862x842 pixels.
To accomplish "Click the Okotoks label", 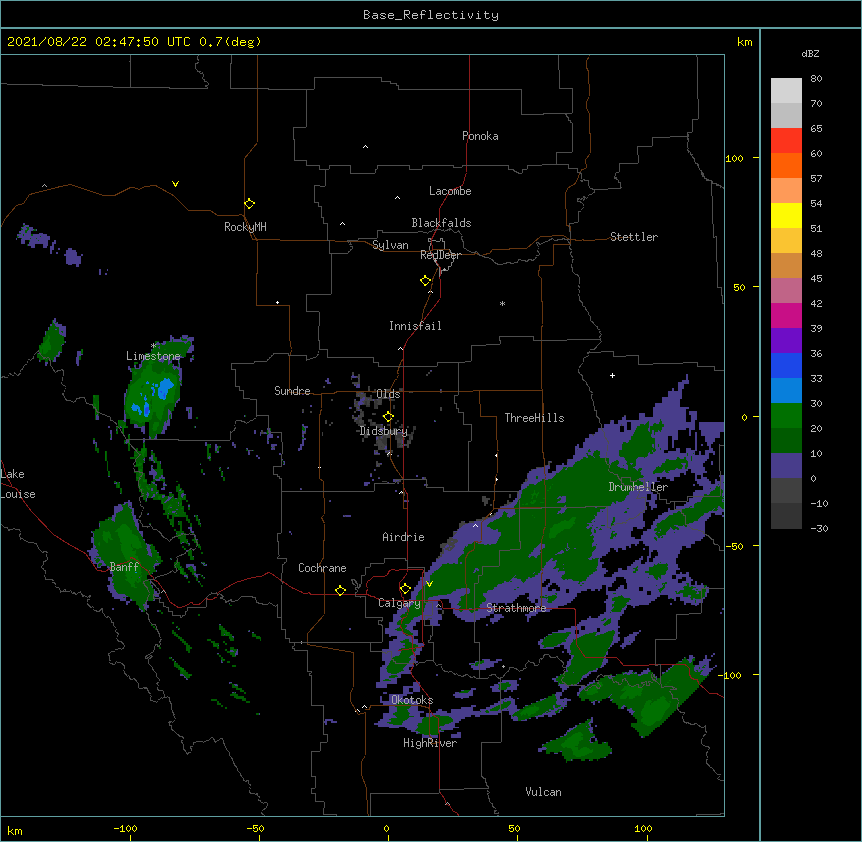I will 412,700.
